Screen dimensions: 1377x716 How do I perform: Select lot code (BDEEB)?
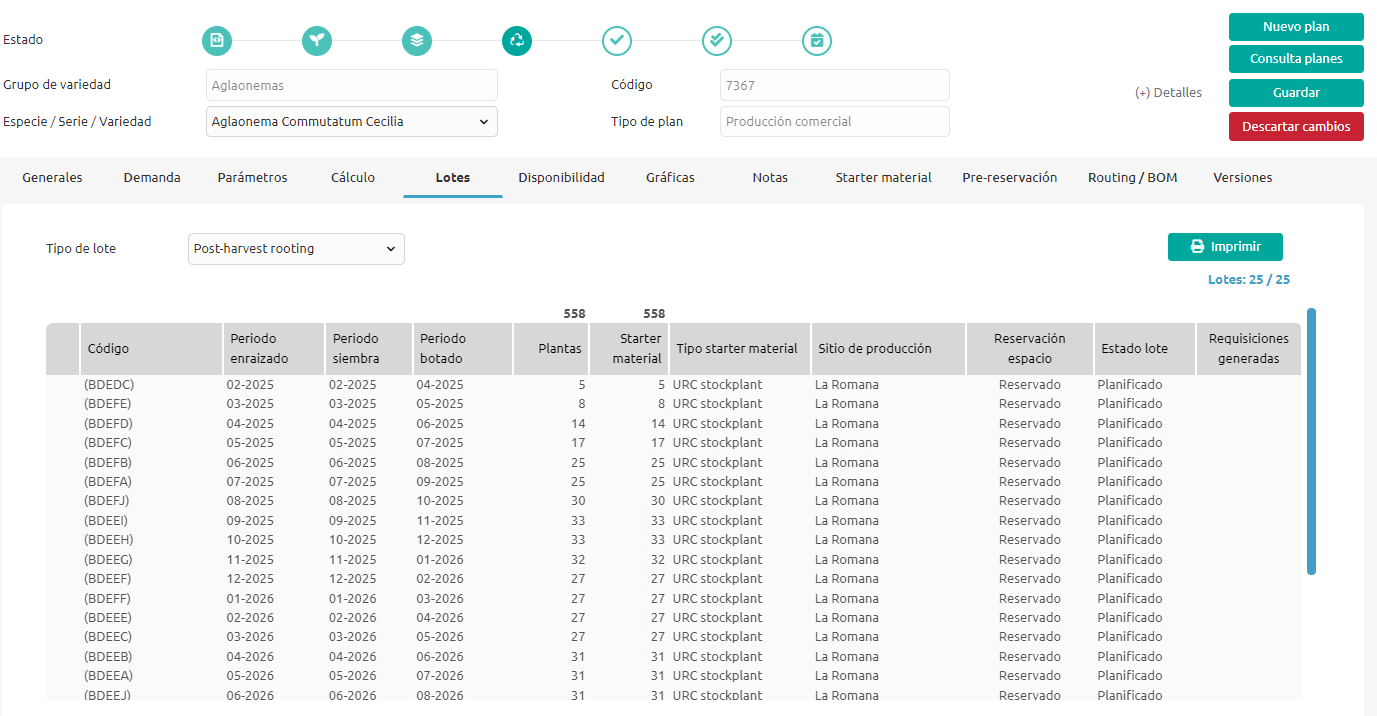click(108, 657)
